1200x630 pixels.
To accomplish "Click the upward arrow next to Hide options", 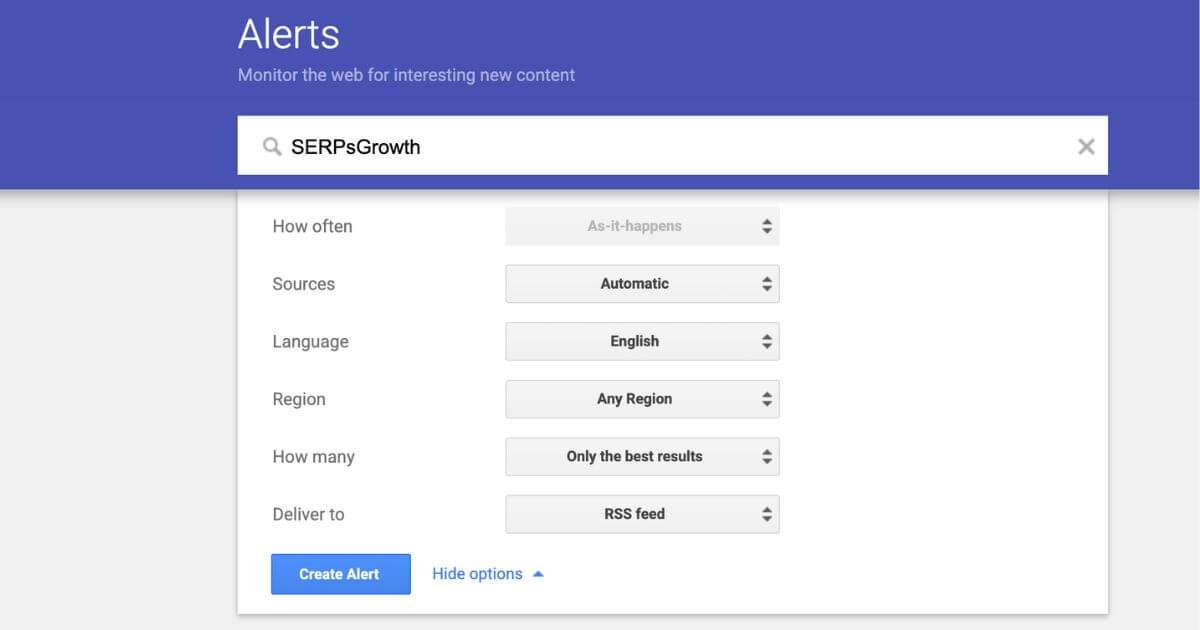I will click(x=537, y=573).
